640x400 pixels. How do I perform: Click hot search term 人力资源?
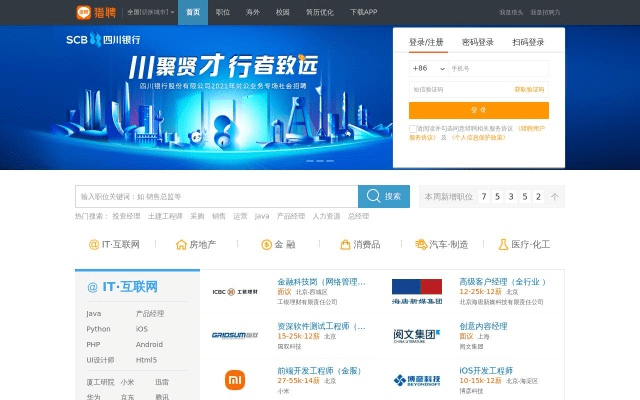point(326,216)
